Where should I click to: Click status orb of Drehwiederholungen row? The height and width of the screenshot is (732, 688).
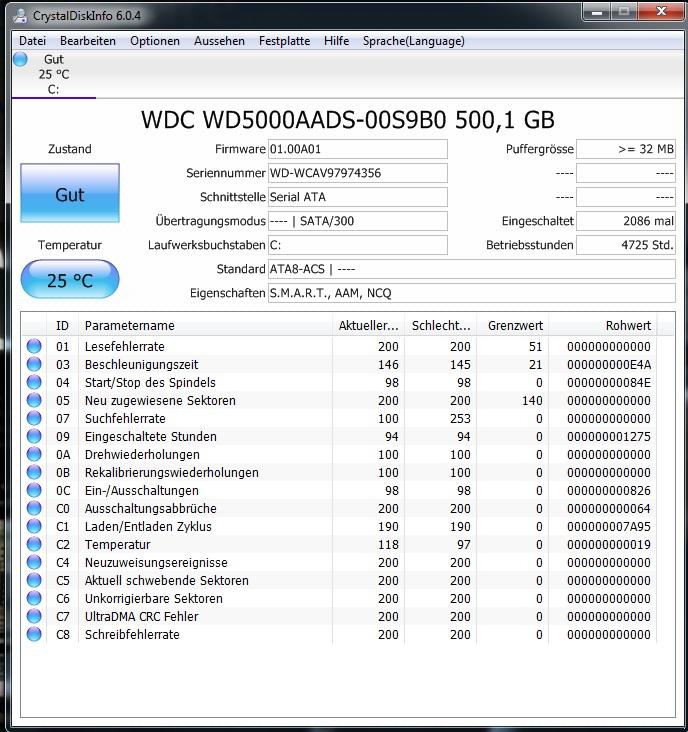pyautogui.click(x=34, y=454)
